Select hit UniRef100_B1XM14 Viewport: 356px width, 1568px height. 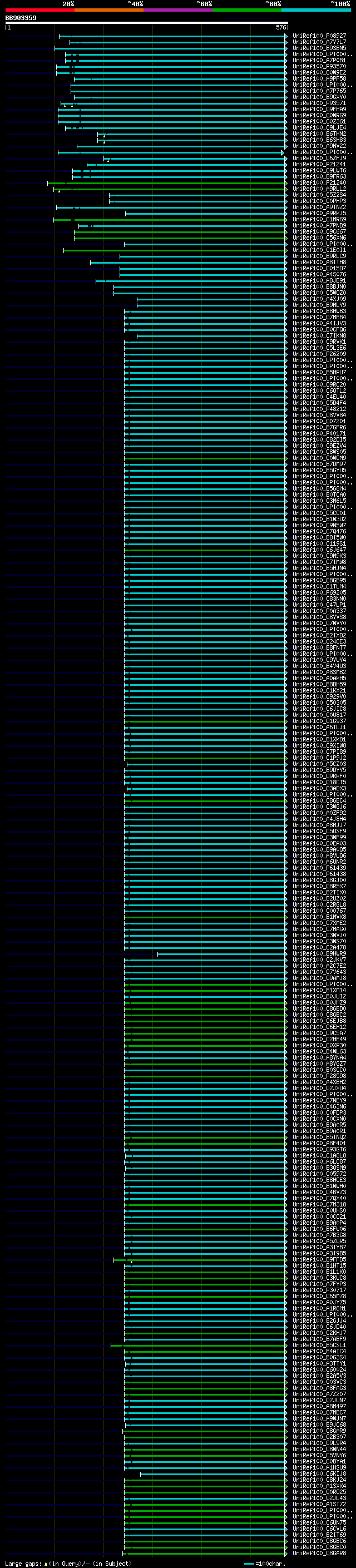click(x=319, y=990)
